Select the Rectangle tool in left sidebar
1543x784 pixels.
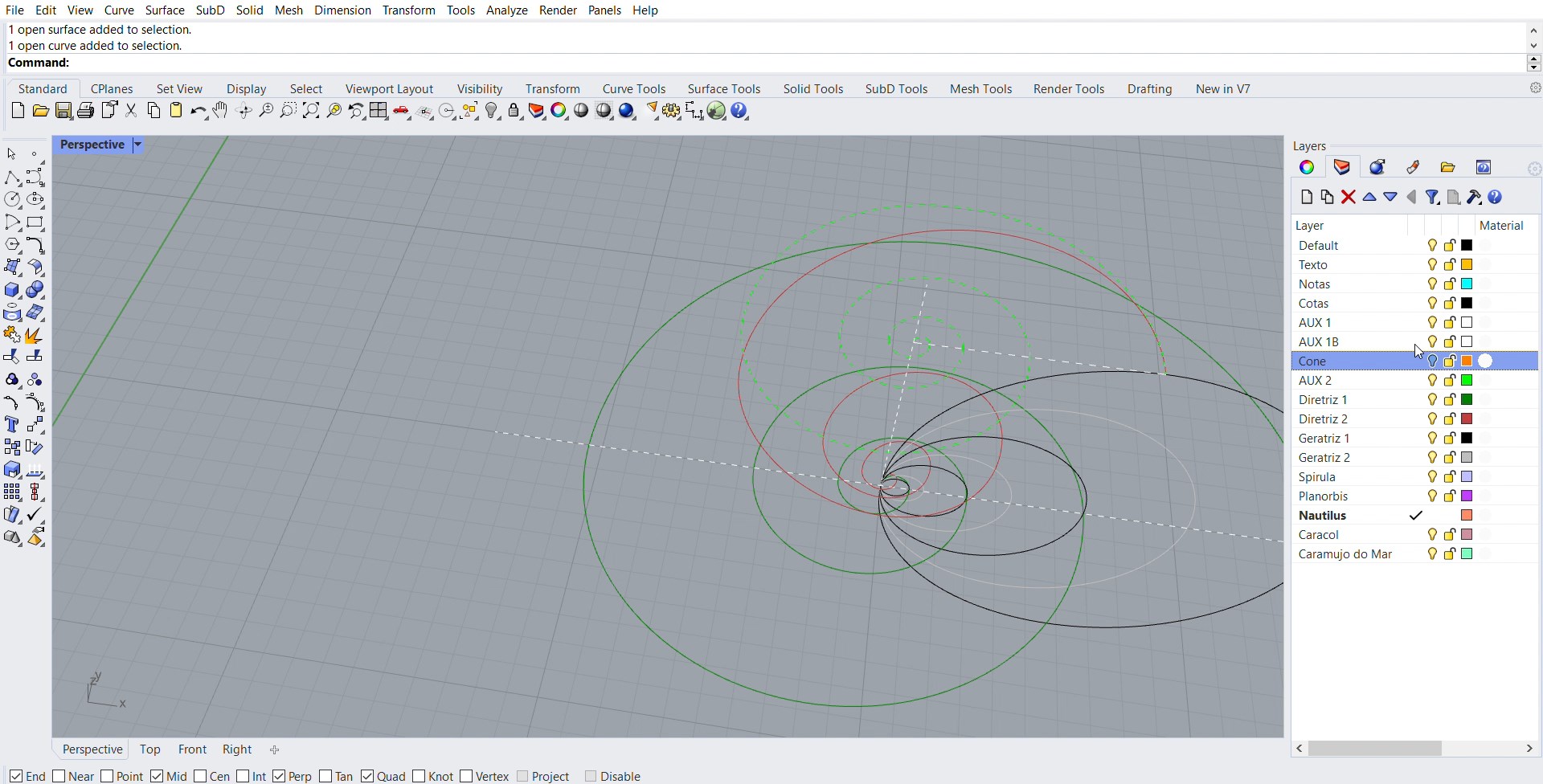(35, 223)
